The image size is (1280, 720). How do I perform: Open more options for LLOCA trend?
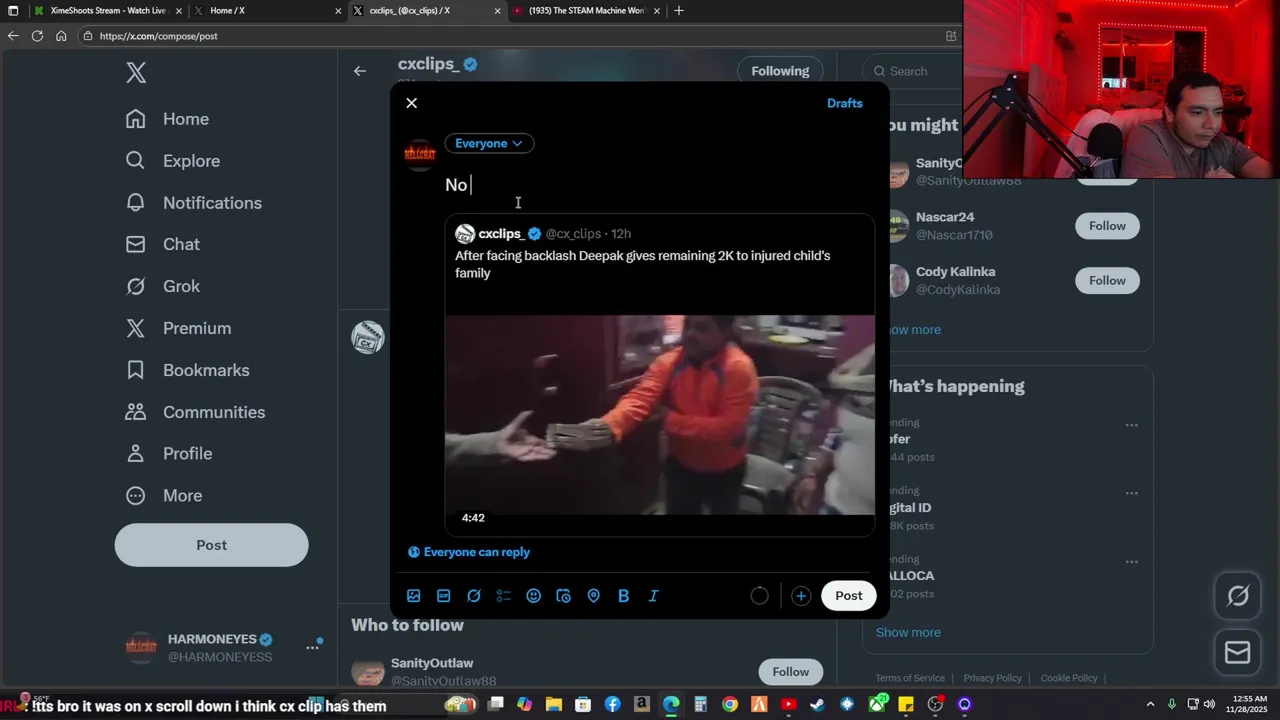[1131, 562]
